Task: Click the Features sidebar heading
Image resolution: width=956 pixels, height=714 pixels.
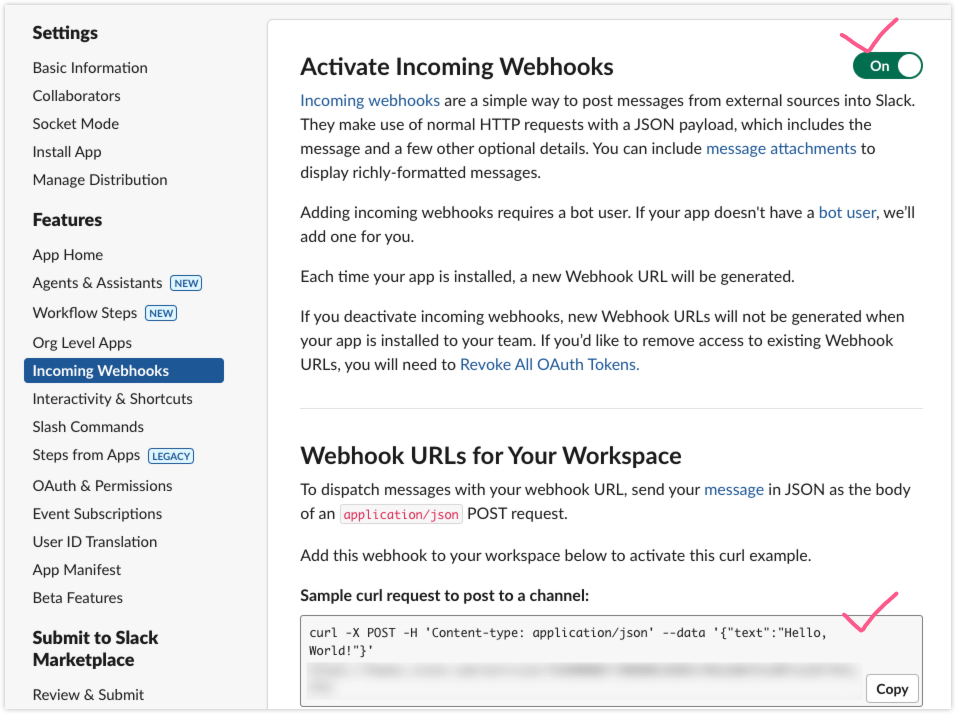Action: (x=67, y=220)
